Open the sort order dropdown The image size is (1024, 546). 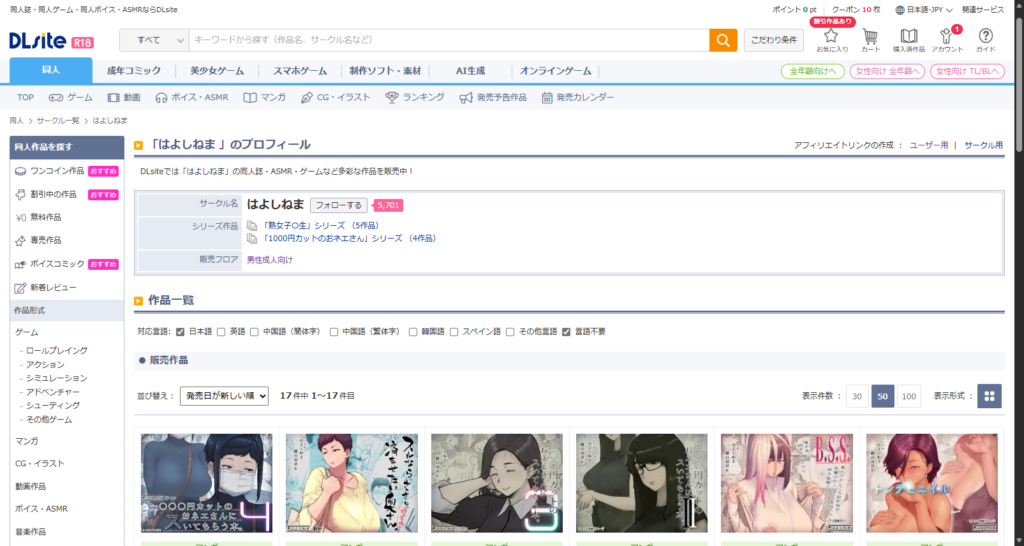pos(224,396)
